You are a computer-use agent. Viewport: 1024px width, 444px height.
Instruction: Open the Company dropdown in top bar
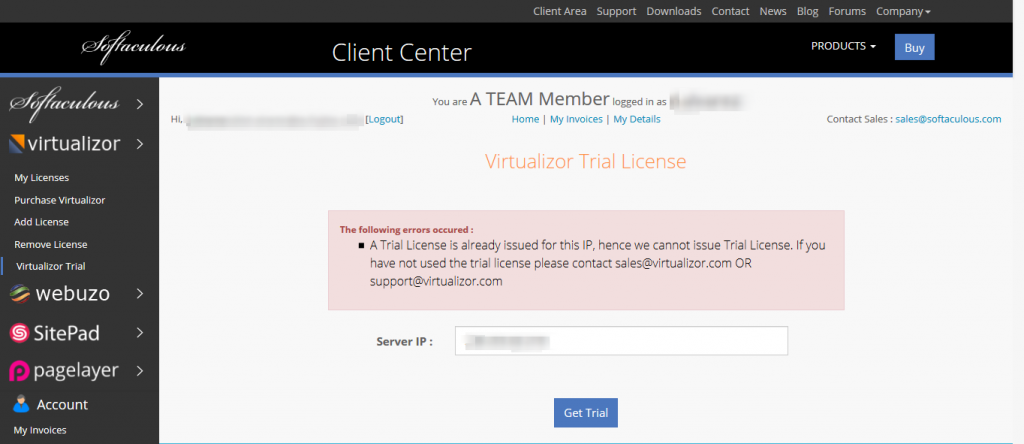pos(903,11)
